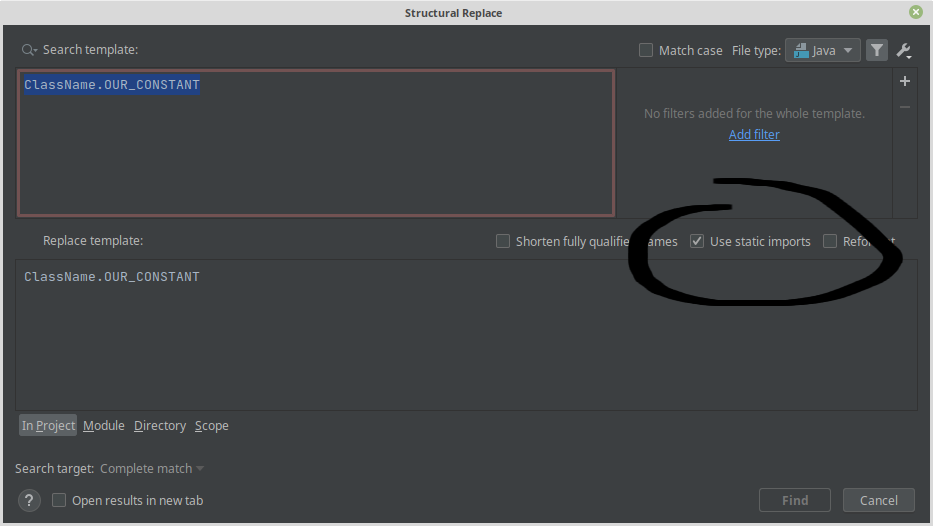This screenshot has width=933, height=526.
Task: Open the search history magnifier icon
Action: (29, 50)
